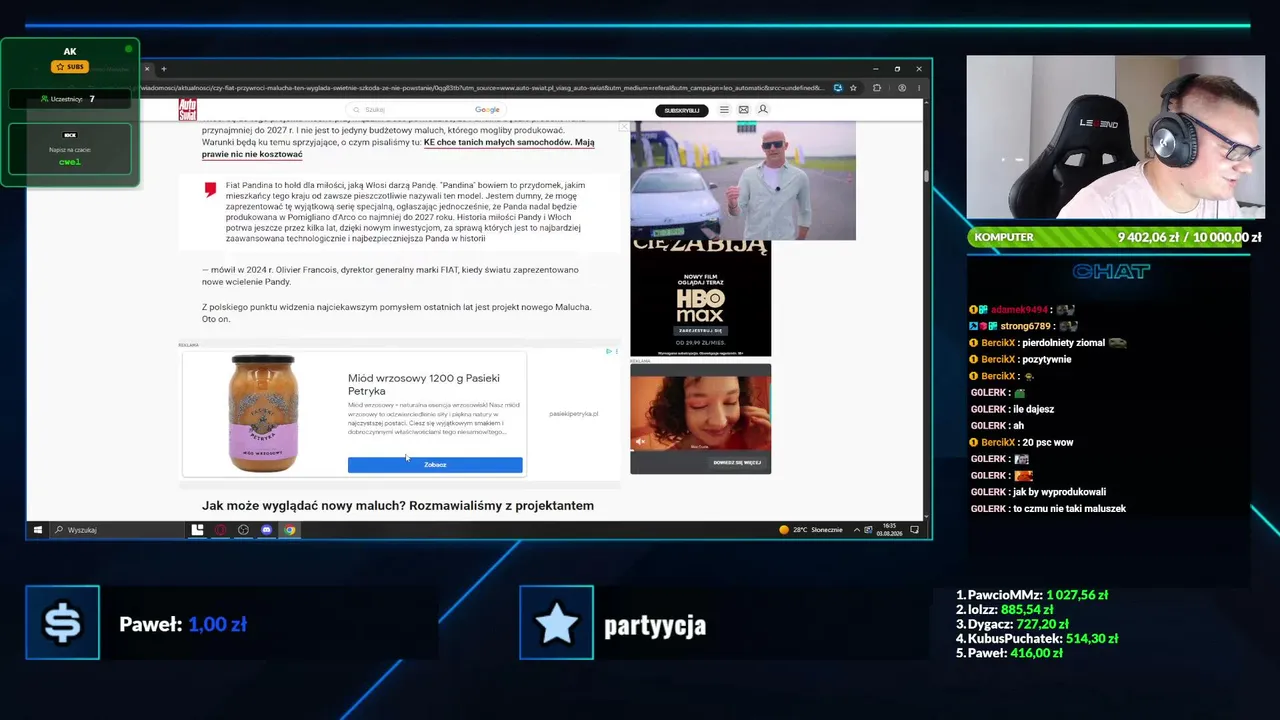Click chat message 'jak by wyprodukowali'
This screenshot has width=1280, height=720.
[x=1060, y=492]
